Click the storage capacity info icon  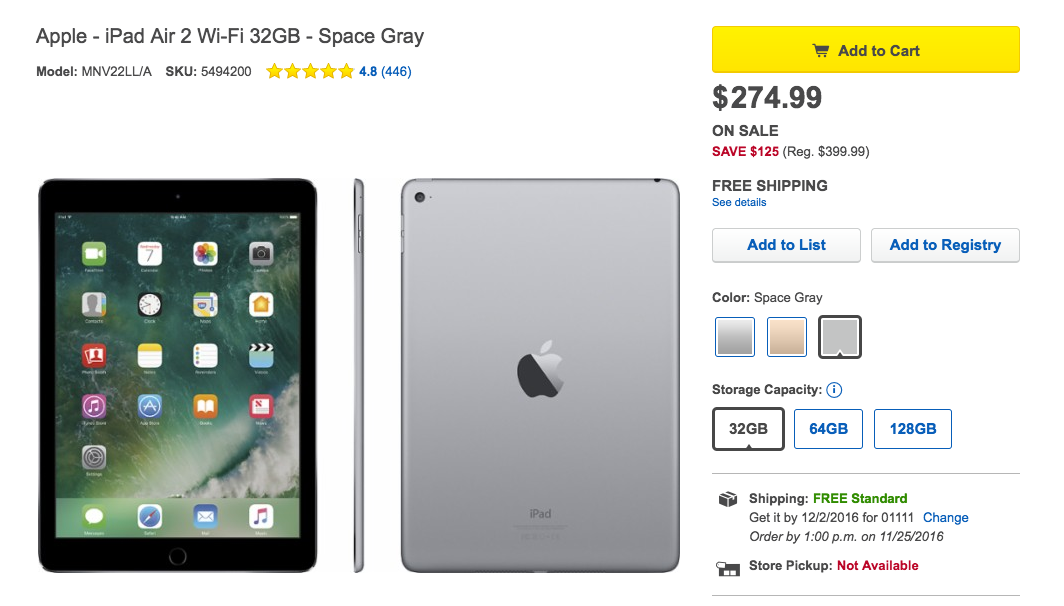point(835,390)
